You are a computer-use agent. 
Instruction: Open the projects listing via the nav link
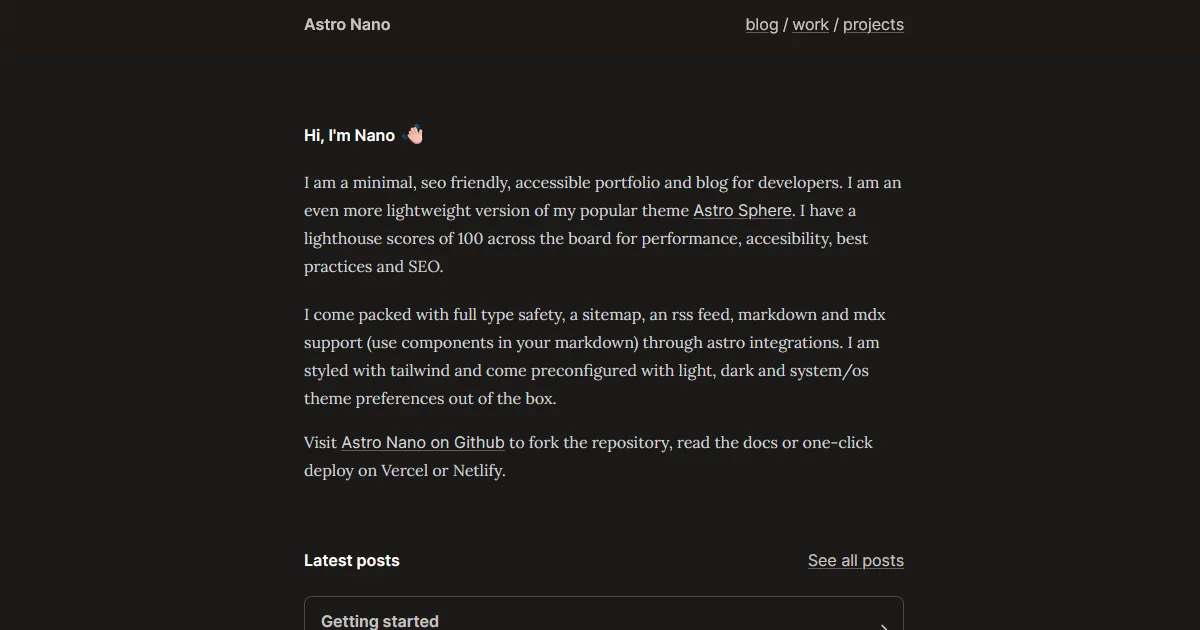pos(873,24)
